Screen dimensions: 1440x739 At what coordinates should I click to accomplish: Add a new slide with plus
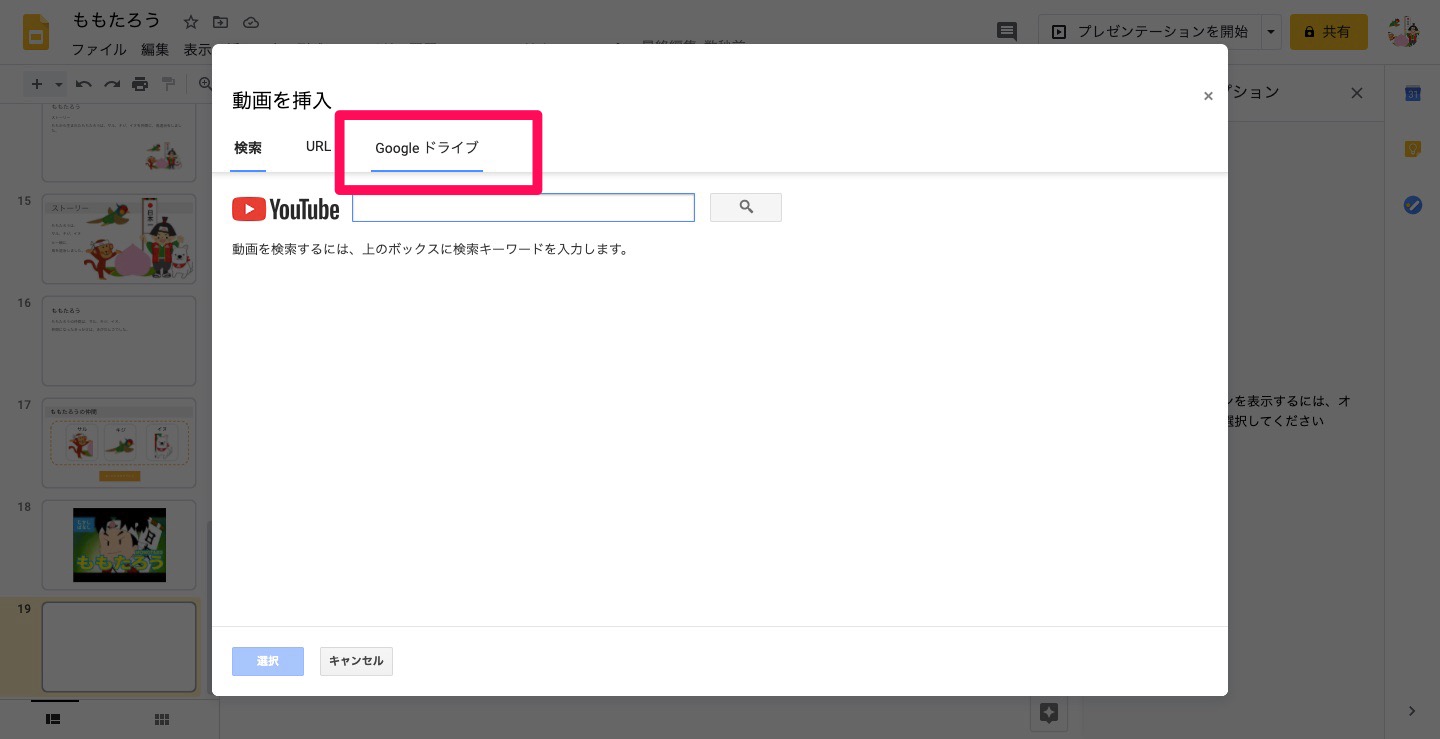point(37,84)
